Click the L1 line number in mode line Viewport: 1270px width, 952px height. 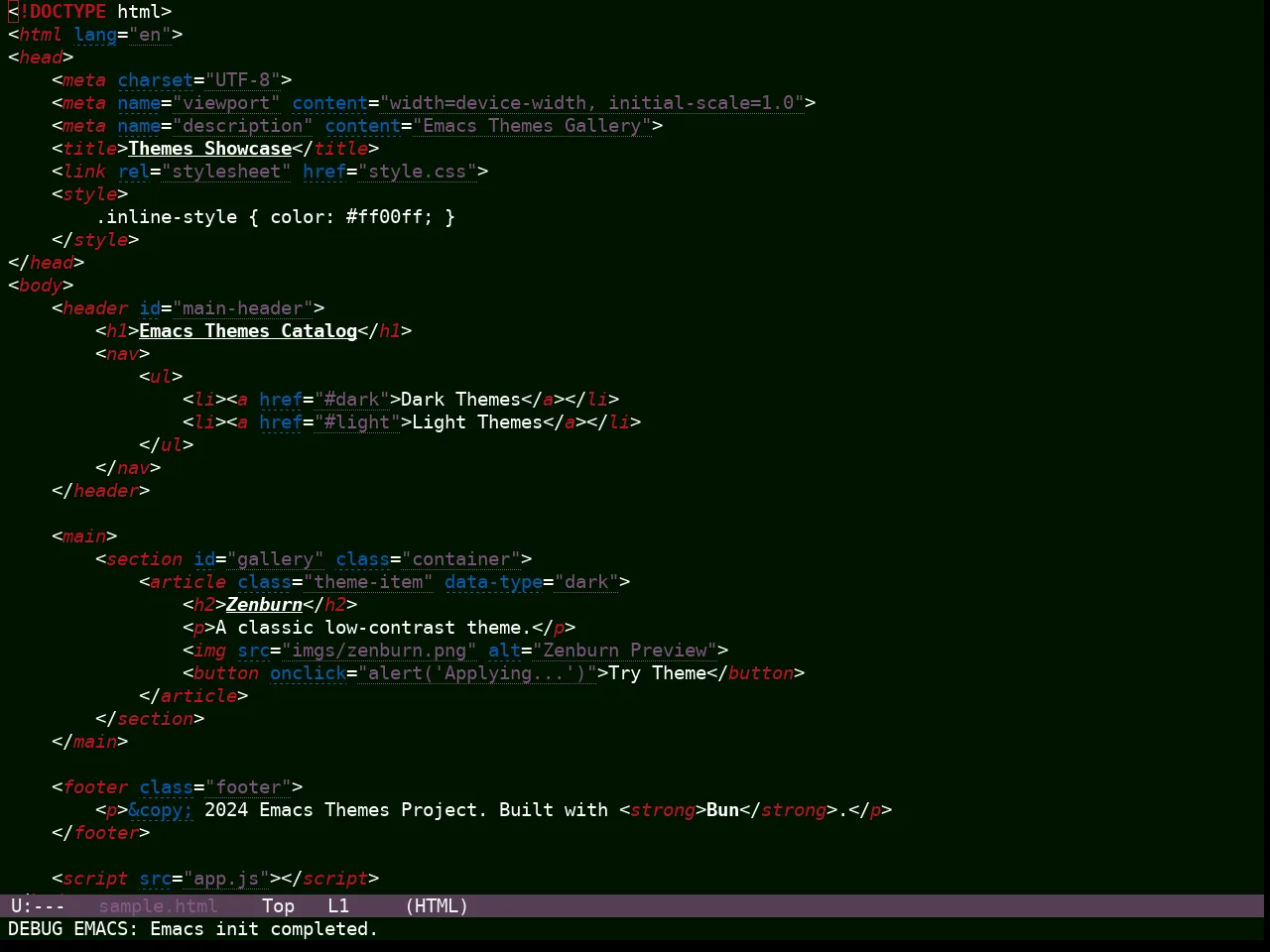(x=338, y=906)
